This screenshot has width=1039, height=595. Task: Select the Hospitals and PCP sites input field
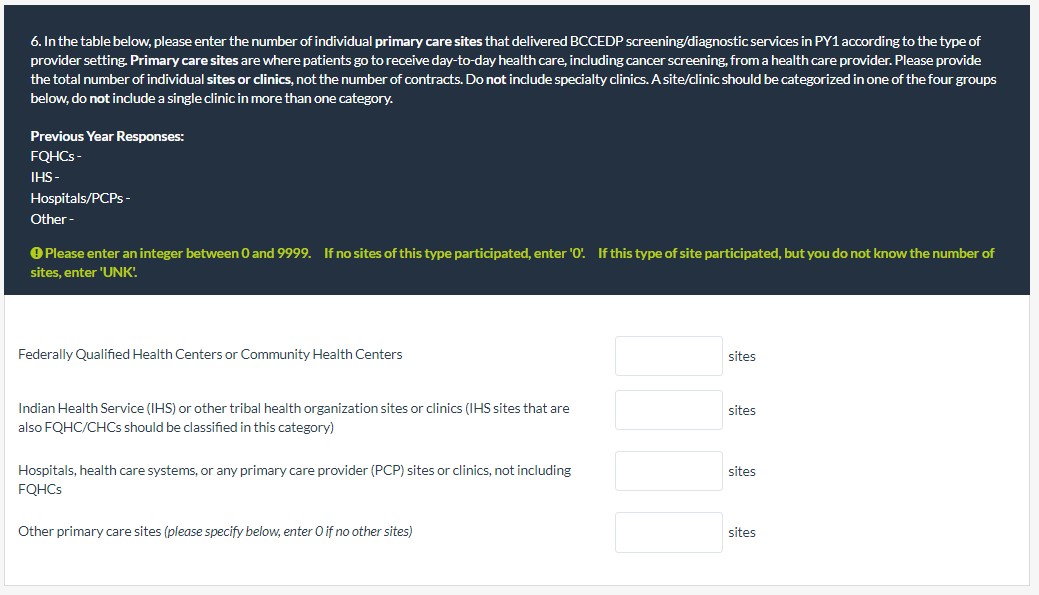[668, 471]
